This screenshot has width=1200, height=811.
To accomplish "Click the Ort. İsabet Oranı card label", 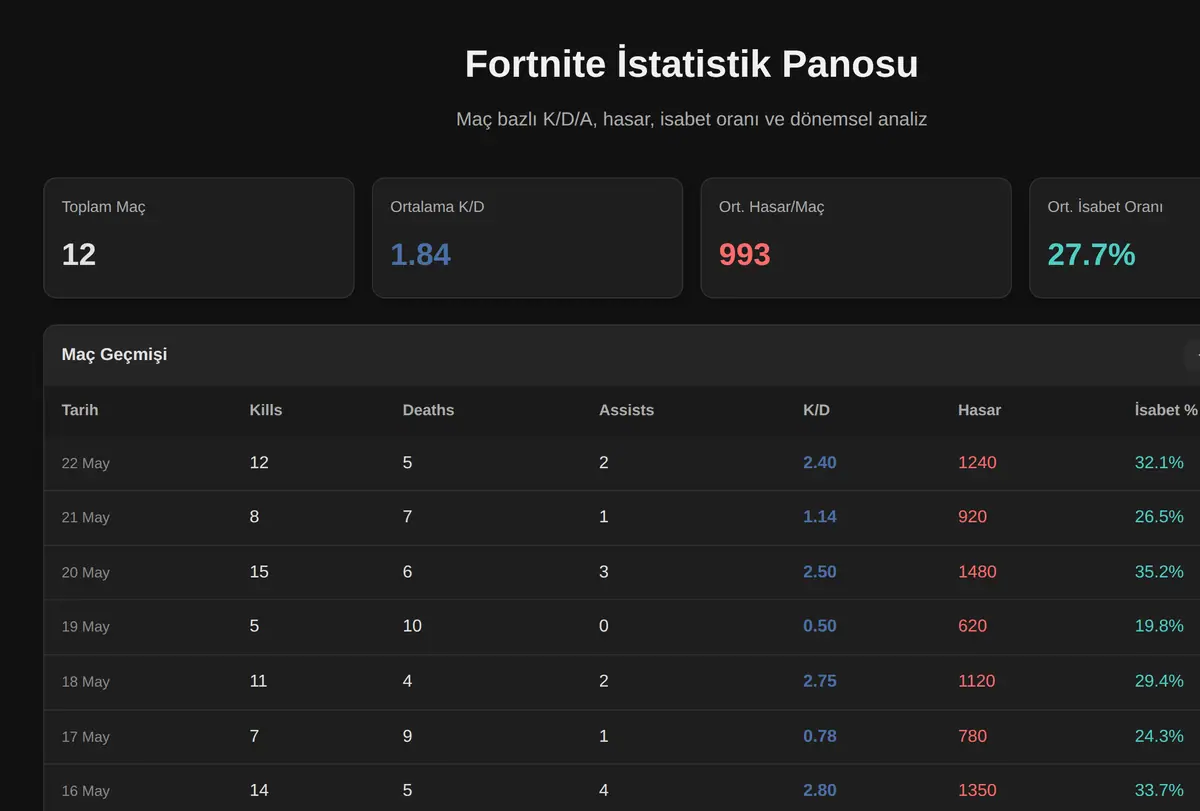I will coord(1105,207).
